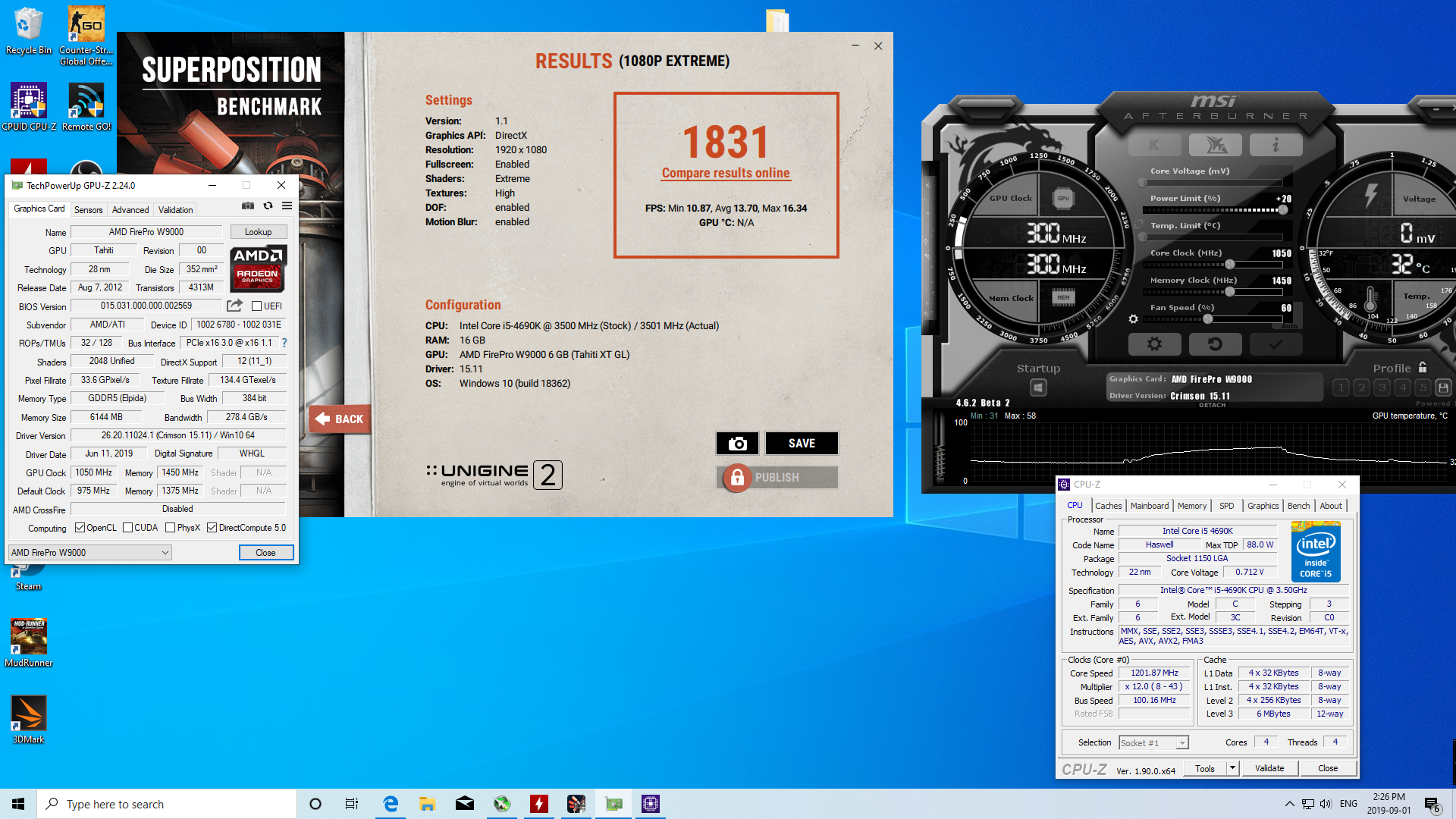Take Superposition screenshot with camera button
Screen dimensions: 1456x819
click(x=737, y=444)
